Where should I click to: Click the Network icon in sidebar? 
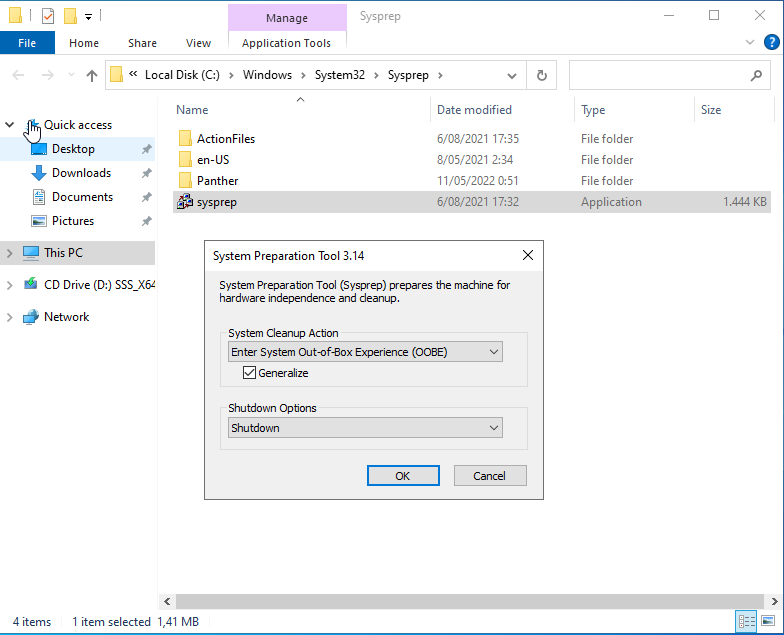30,317
